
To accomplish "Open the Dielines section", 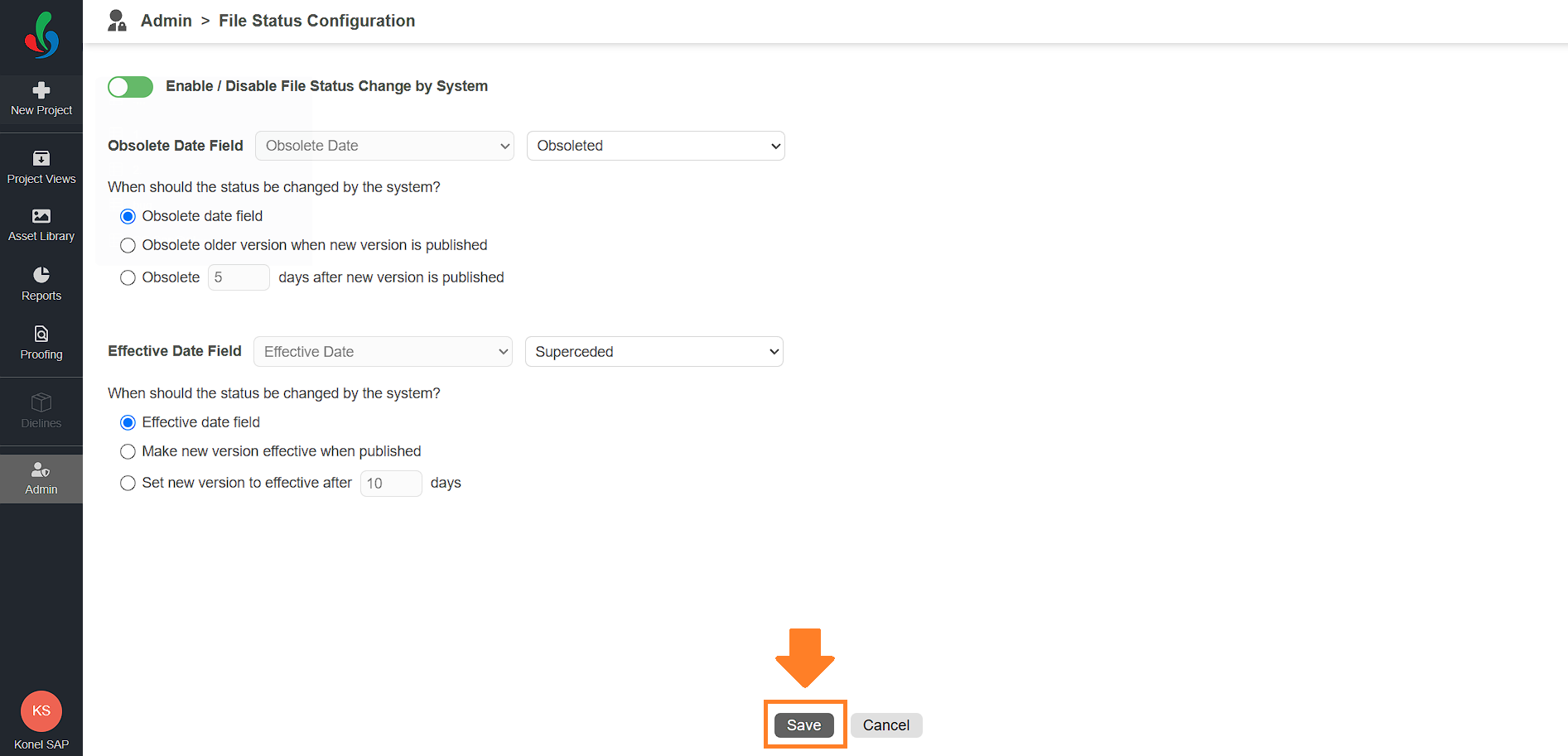I will point(41,412).
